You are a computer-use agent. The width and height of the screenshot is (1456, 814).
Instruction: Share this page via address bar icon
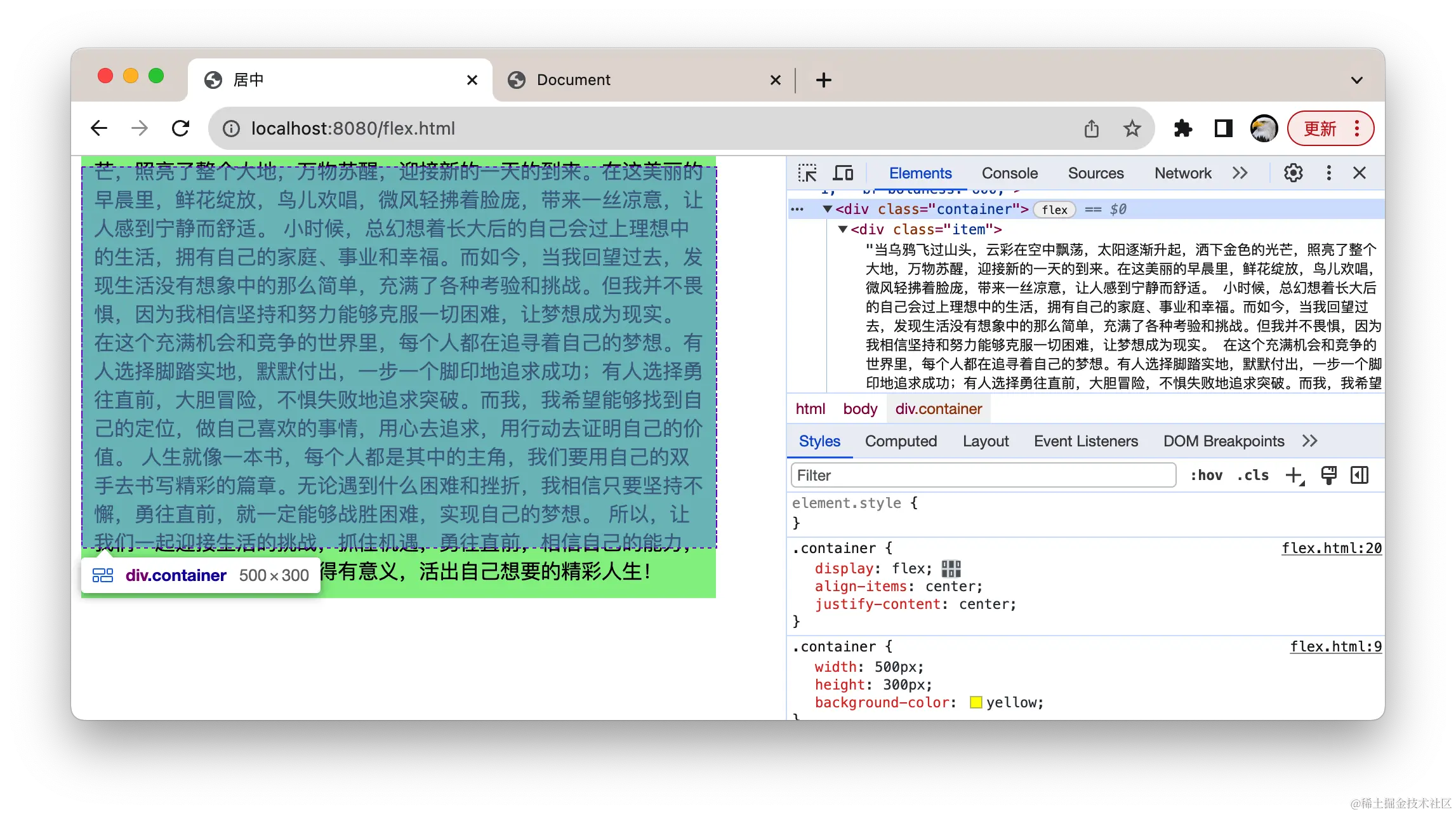[x=1091, y=129]
